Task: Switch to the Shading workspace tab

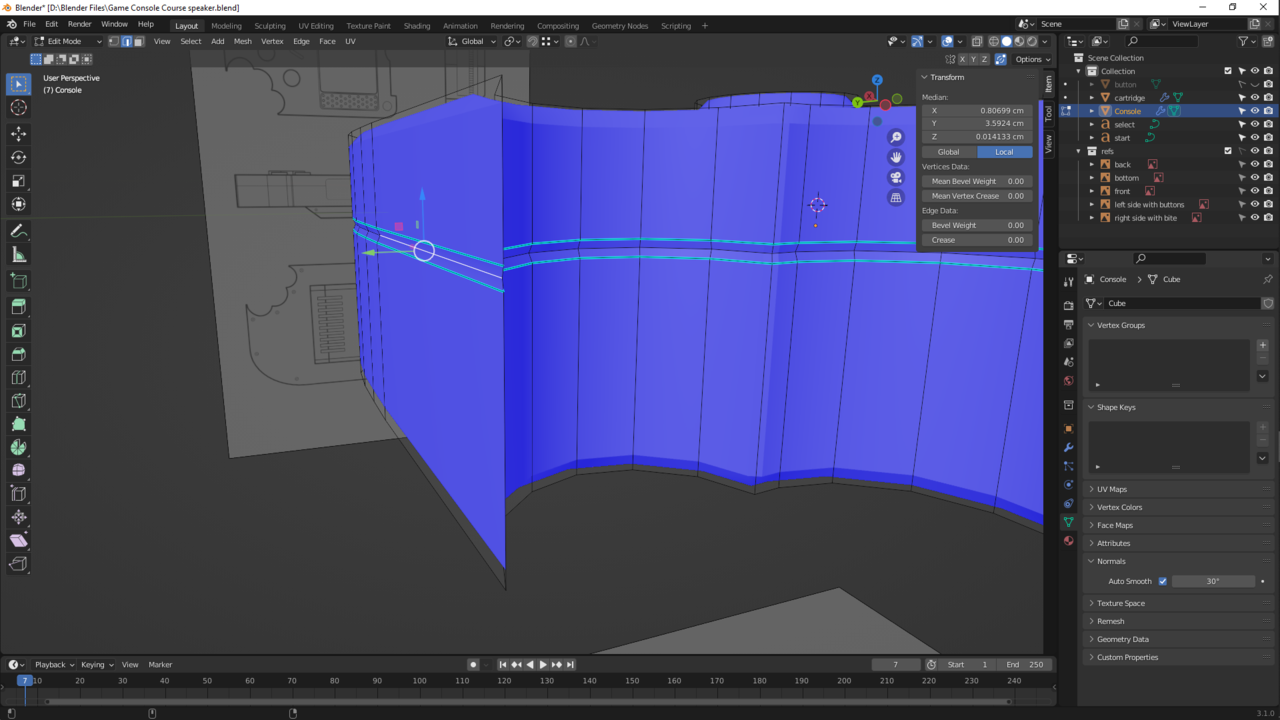Action: (x=417, y=25)
